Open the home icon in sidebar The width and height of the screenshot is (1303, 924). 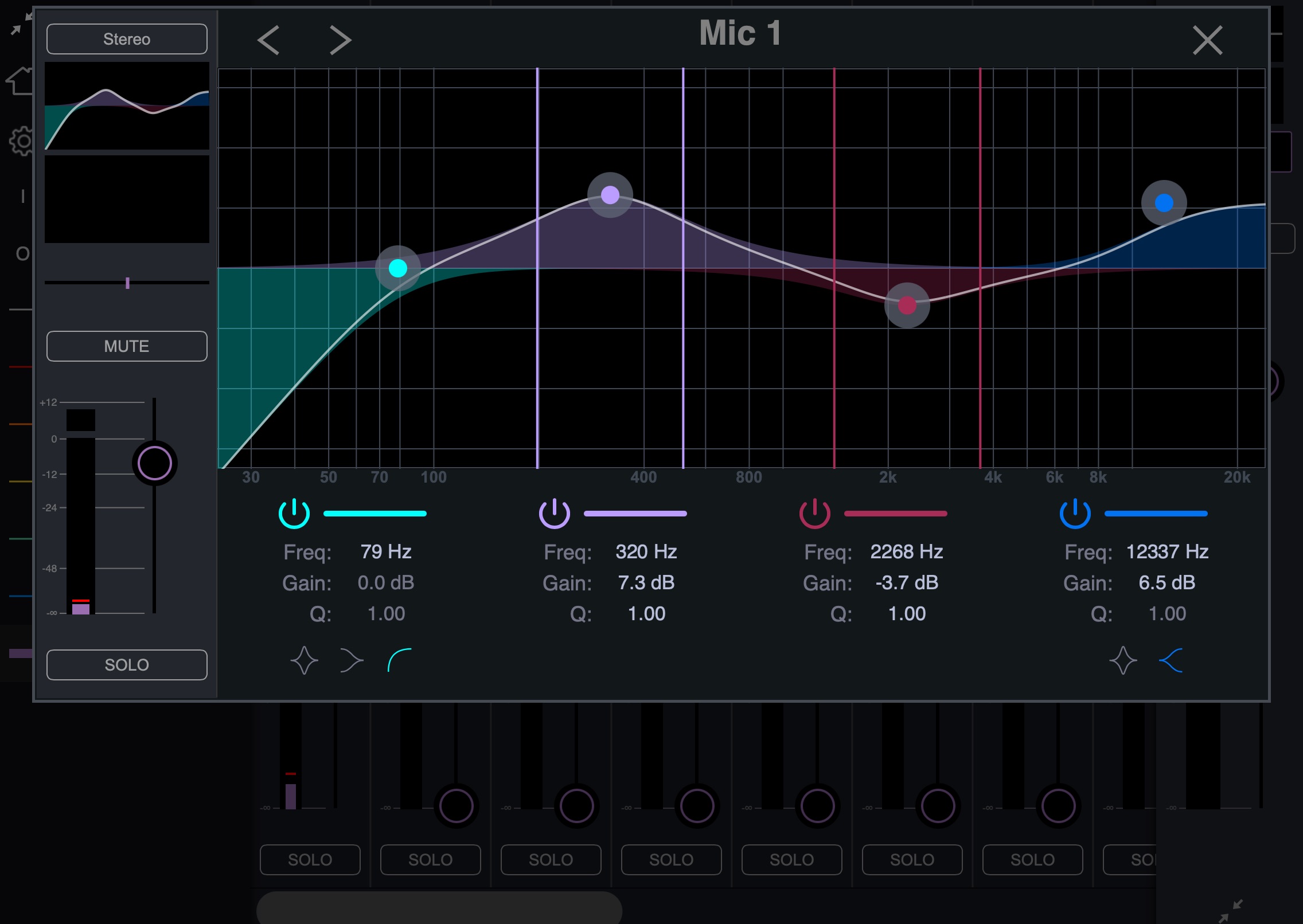[21, 80]
